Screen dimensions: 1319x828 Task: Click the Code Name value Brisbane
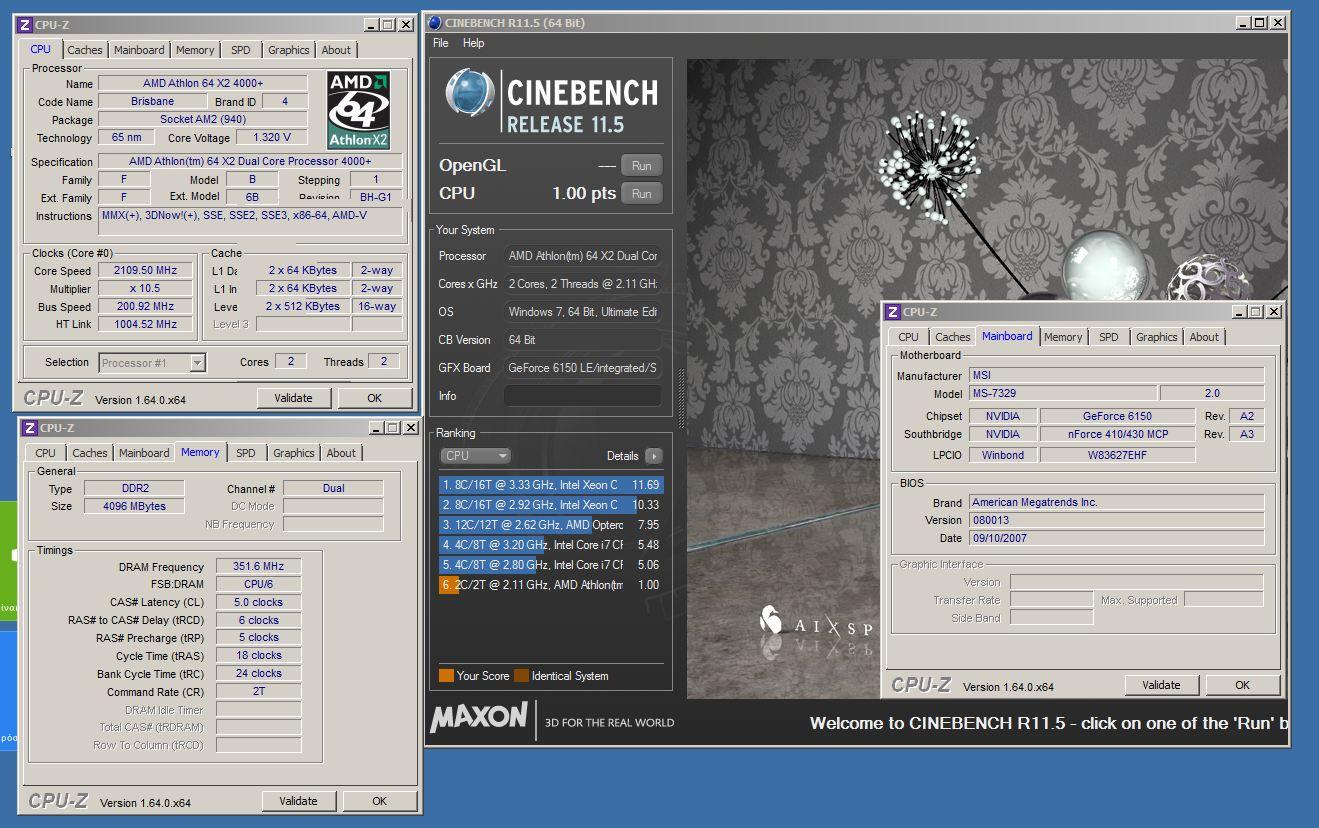(x=152, y=102)
